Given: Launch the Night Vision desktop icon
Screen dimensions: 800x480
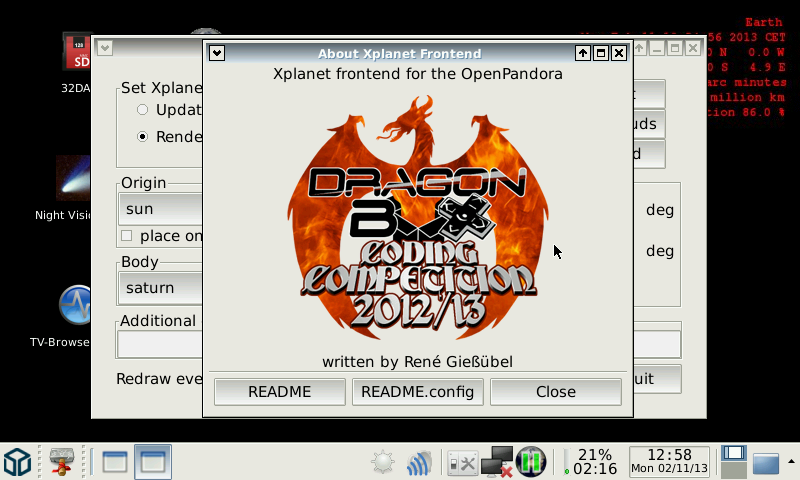Looking at the screenshot, I should (75, 180).
